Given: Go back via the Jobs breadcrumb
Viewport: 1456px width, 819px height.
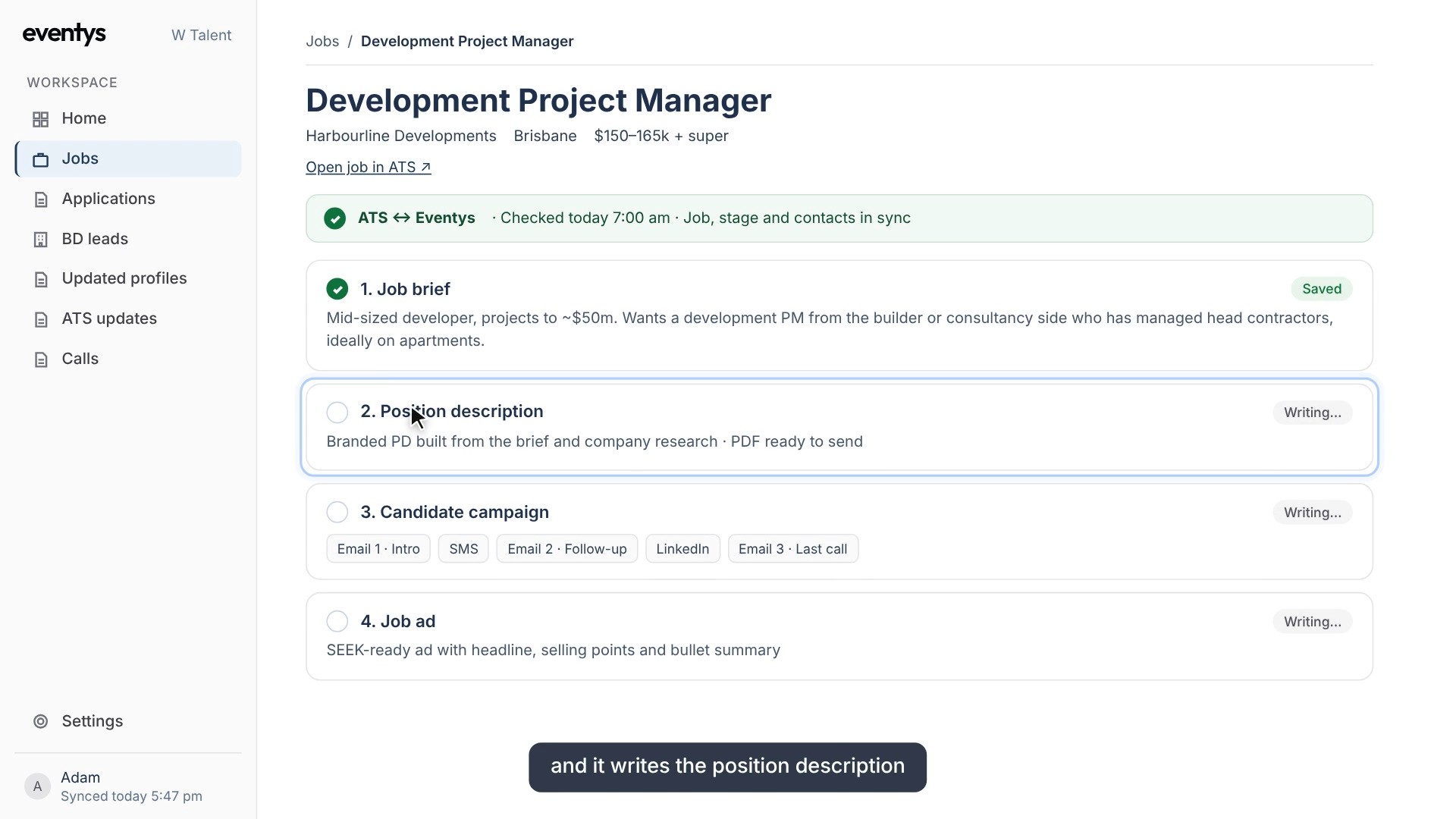Looking at the screenshot, I should pyautogui.click(x=322, y=42).
